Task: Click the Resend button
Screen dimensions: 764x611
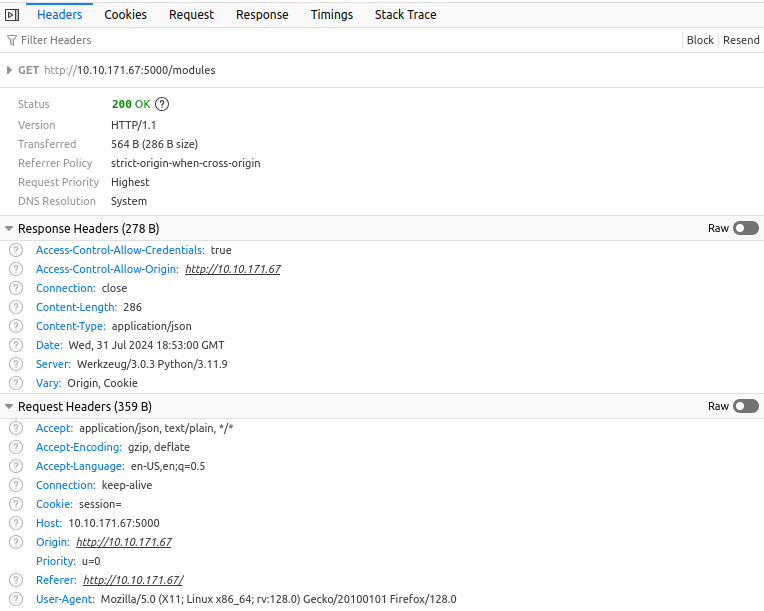Action: point(741,40)
